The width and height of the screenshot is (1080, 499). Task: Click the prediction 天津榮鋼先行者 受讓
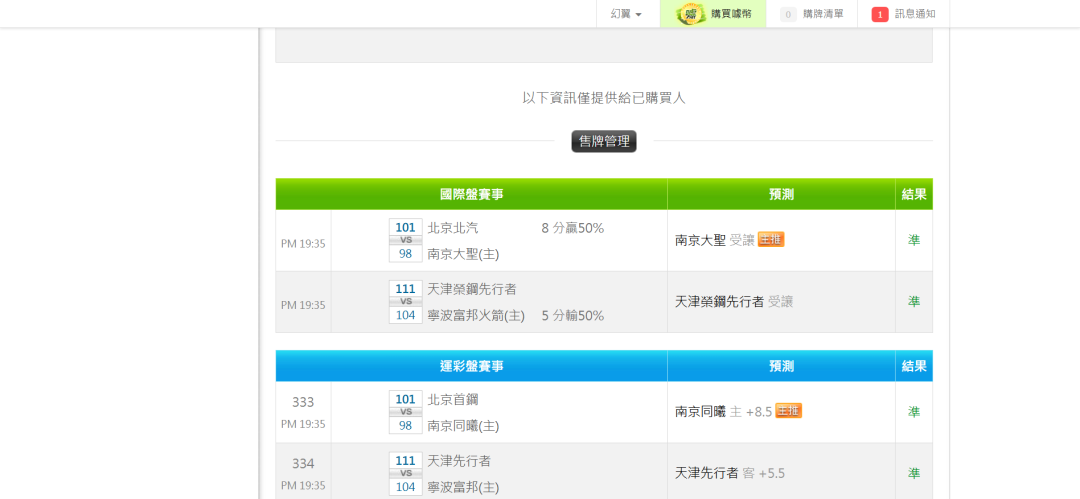tap(734, 301)
